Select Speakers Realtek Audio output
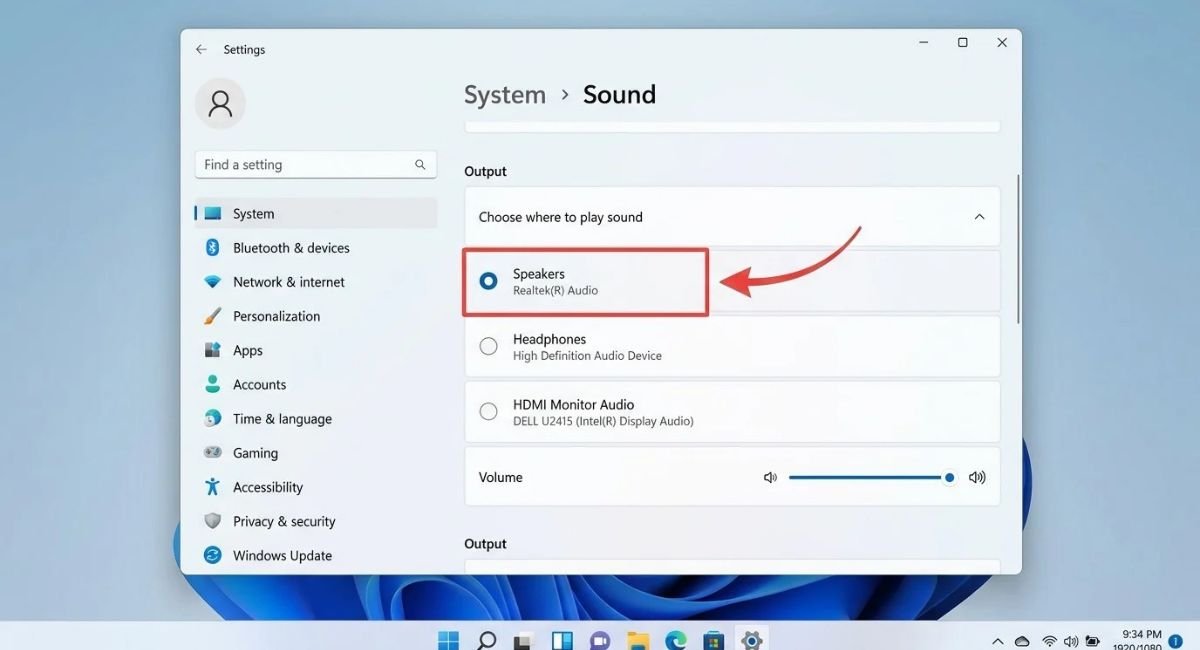 pos(732,282)
